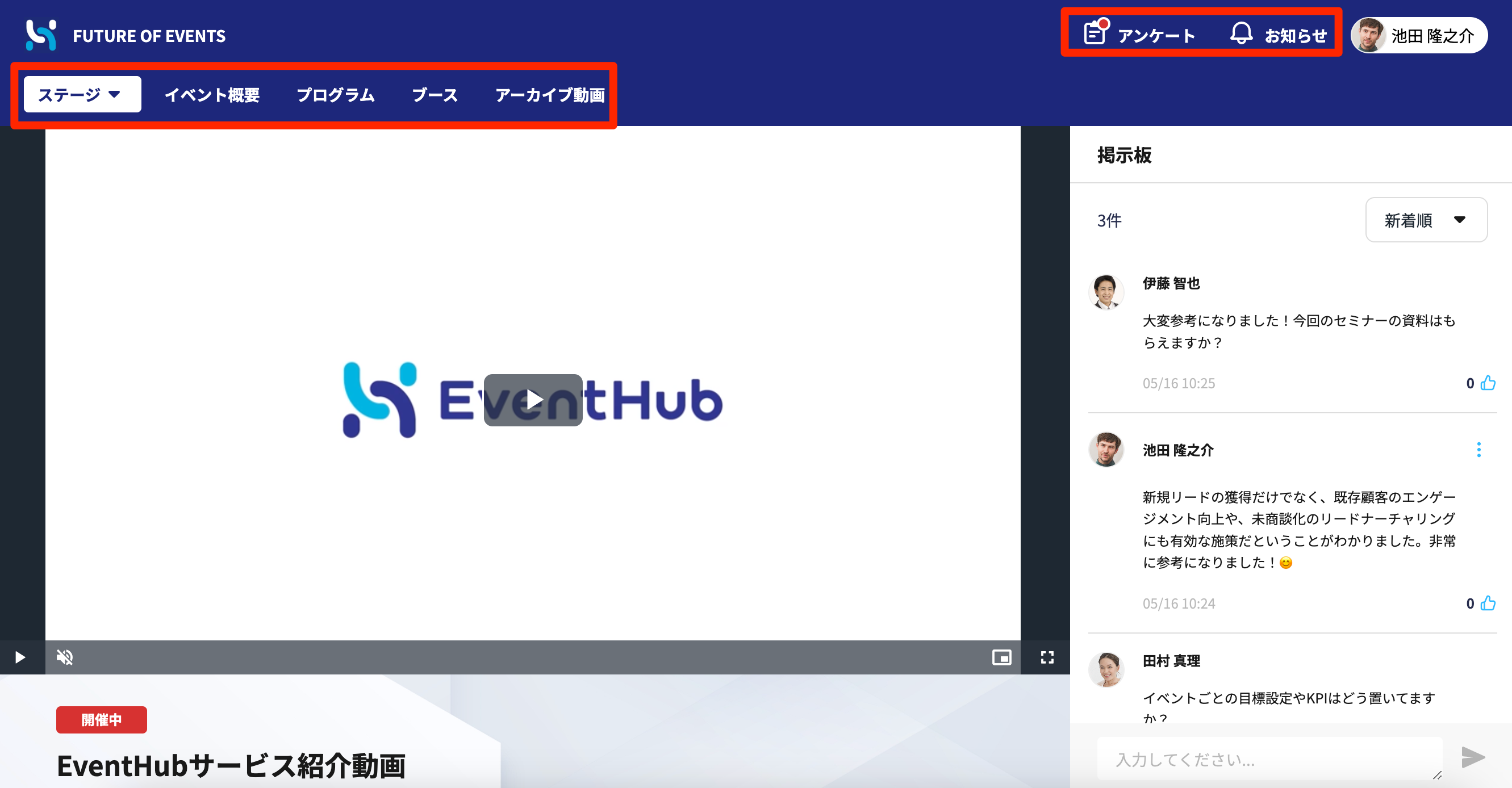The image size is (1512, 788).
Task: Click 池田 隆之介's avatar in board
Action: click(1106, 450)
